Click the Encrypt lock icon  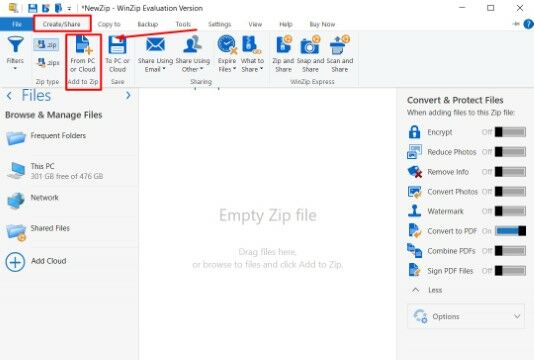pyautogui.click(x=414, y=132)
